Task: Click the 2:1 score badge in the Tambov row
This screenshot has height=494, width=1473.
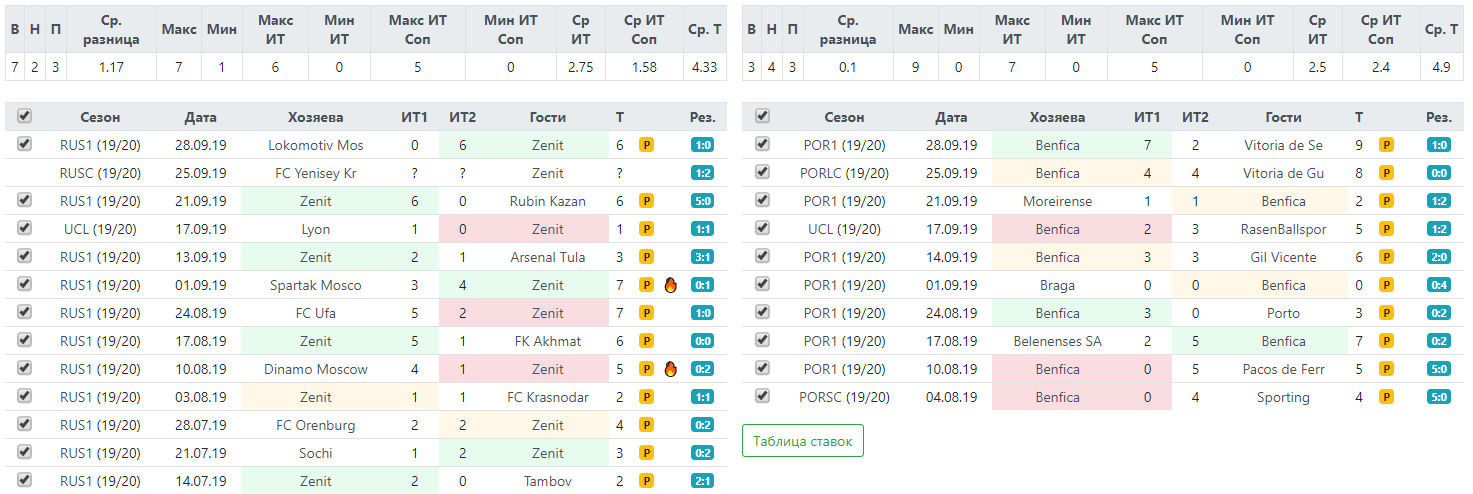Action: [702, 481]
